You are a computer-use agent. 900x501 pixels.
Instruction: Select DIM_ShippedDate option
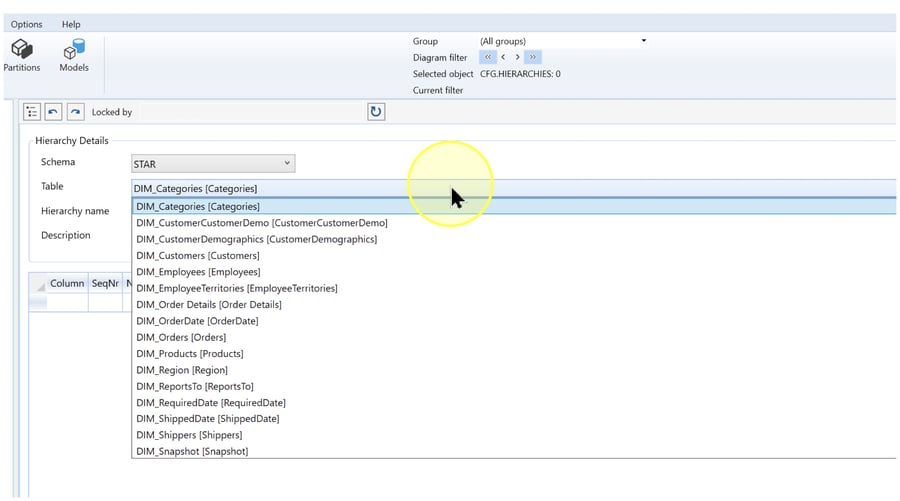514,418
